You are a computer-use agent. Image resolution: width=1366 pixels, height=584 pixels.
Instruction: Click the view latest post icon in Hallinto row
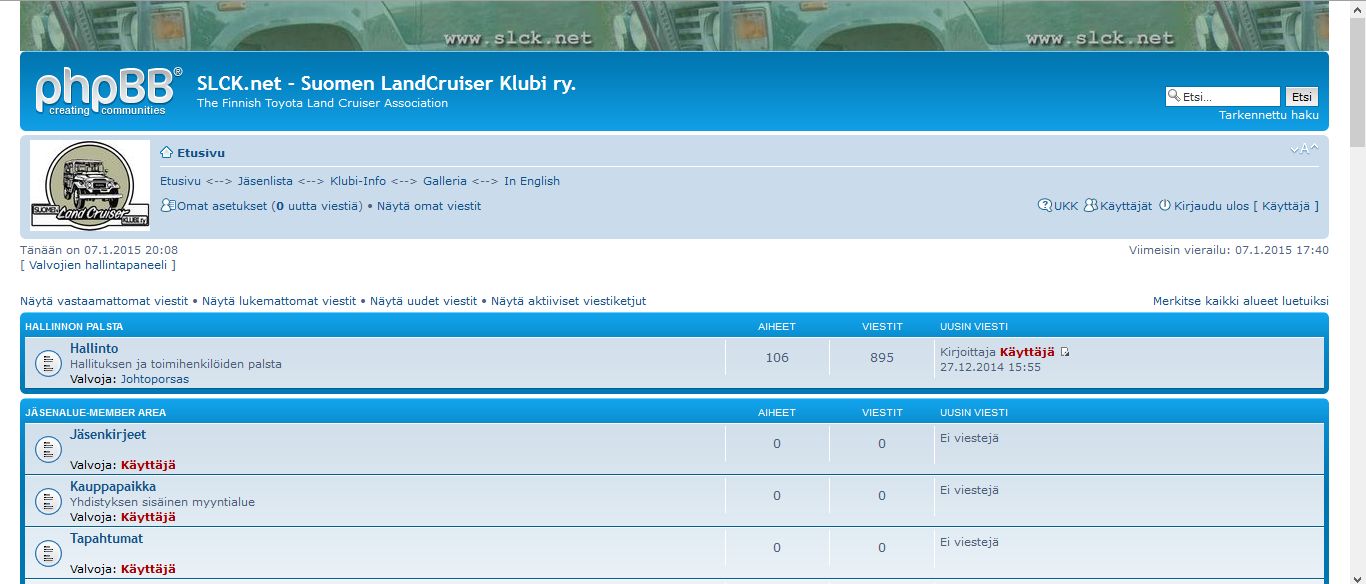coord(1065,352)
